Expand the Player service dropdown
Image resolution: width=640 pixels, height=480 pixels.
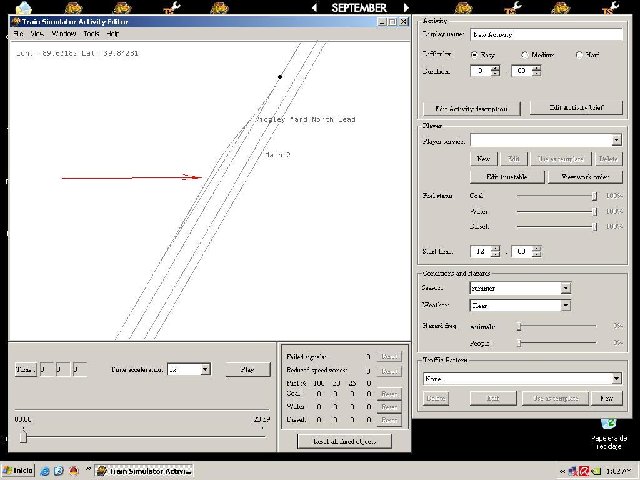coord(616,141)
